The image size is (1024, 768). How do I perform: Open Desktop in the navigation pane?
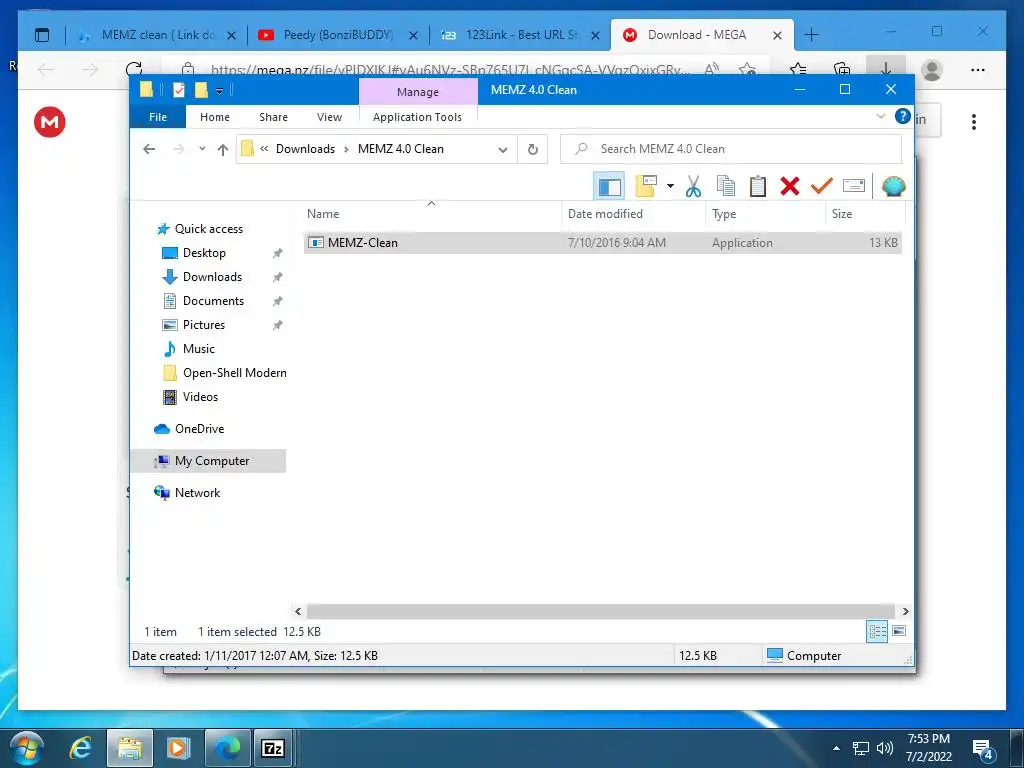(204, 253)
